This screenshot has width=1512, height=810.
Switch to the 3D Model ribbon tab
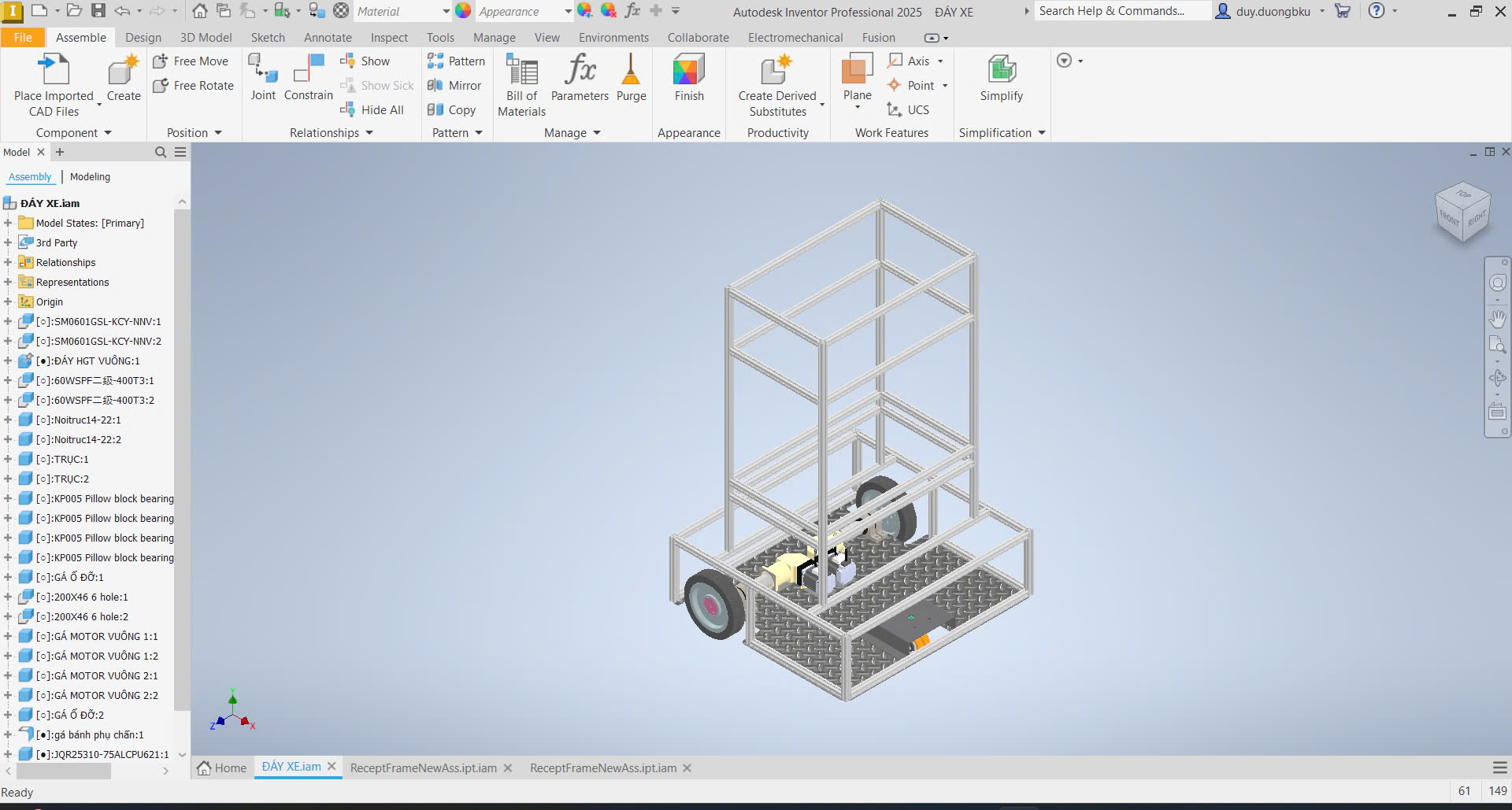tap(206, 38)
